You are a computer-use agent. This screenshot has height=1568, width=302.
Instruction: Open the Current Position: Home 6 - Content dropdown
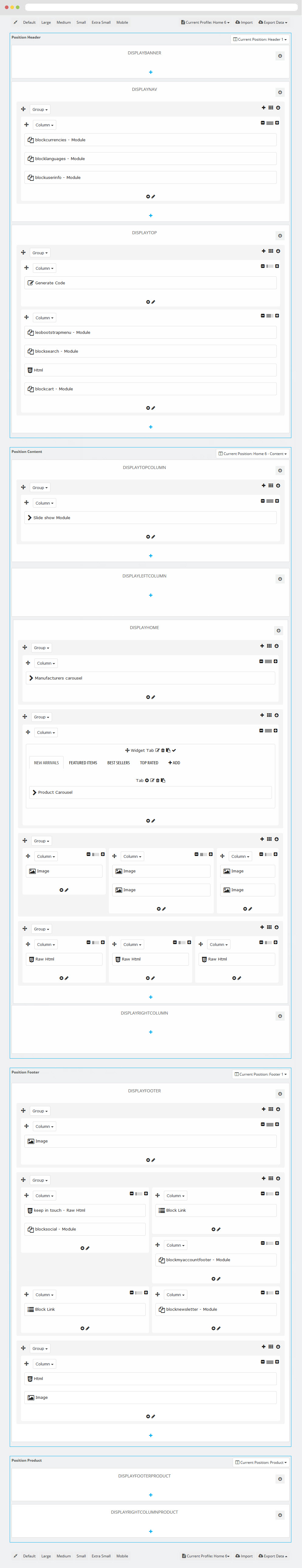252,454
